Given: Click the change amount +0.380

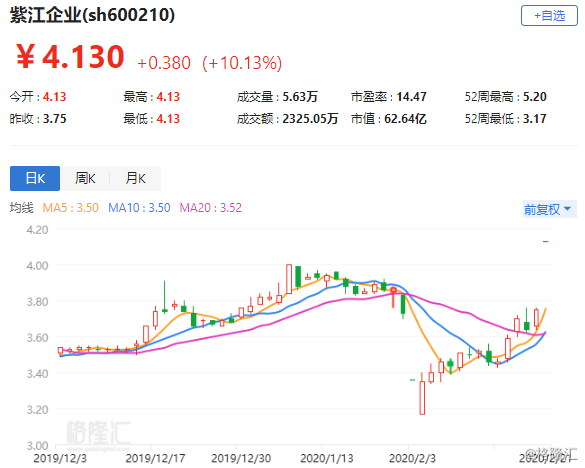Looking at the screenshot, I should (164, 63).
